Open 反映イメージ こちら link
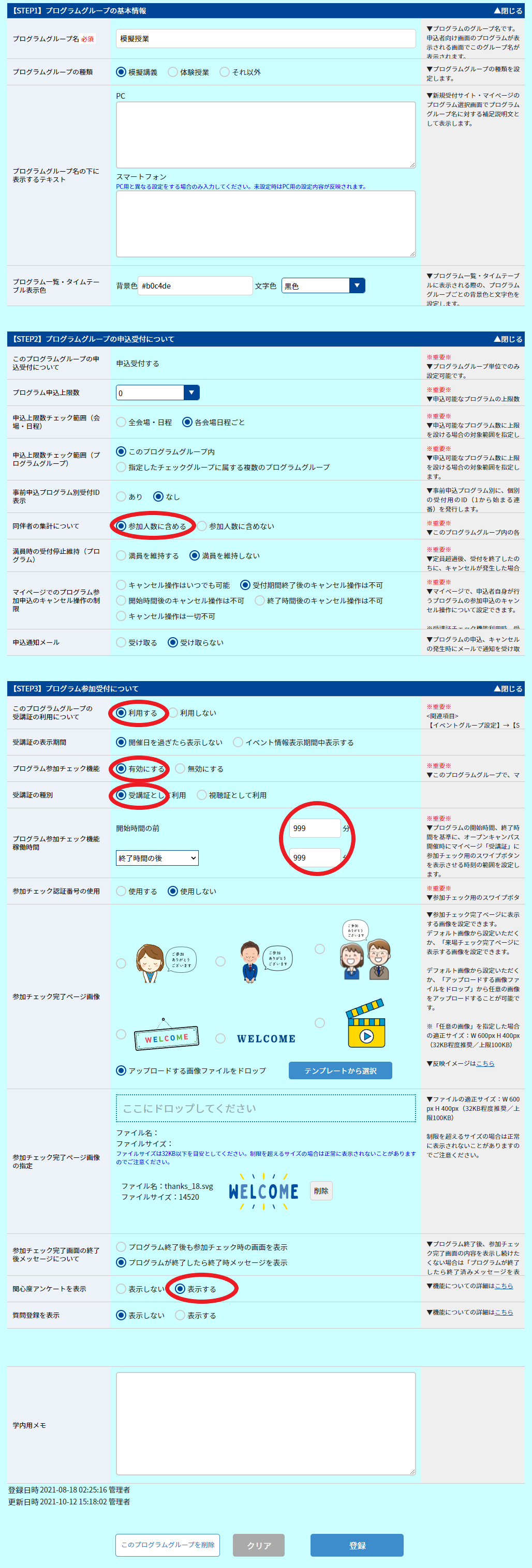Image resolution: width=532 pixels, height=1568 pixels. point(485,1063)
